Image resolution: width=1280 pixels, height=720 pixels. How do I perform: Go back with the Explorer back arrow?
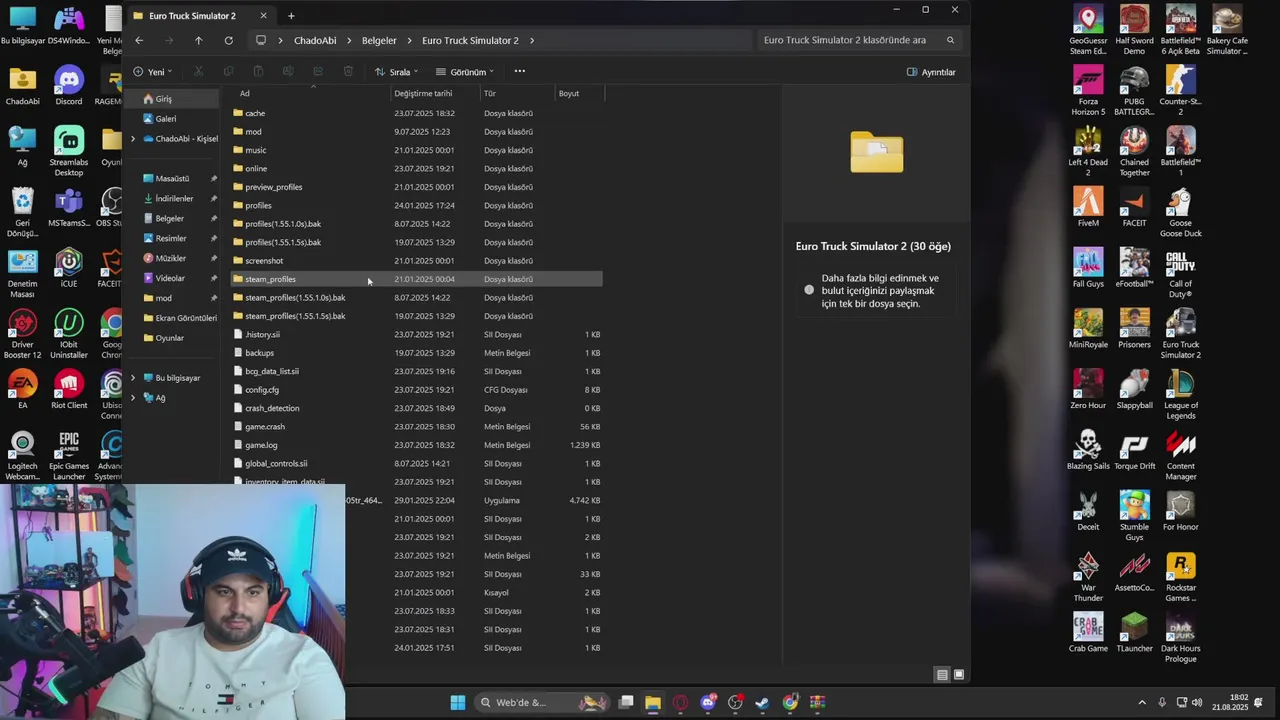pos(139,40)
